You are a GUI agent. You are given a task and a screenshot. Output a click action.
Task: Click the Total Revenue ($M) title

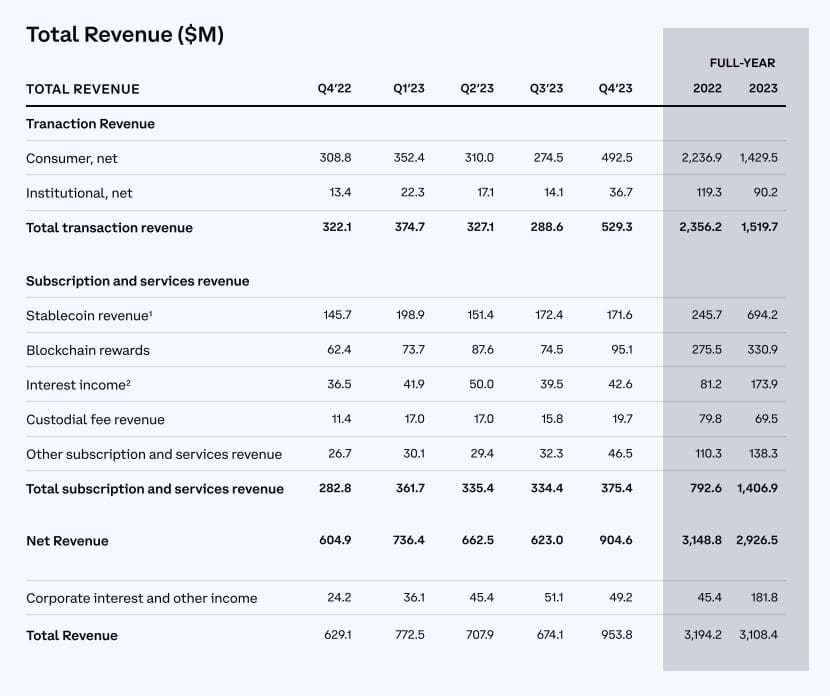point(125,35)
